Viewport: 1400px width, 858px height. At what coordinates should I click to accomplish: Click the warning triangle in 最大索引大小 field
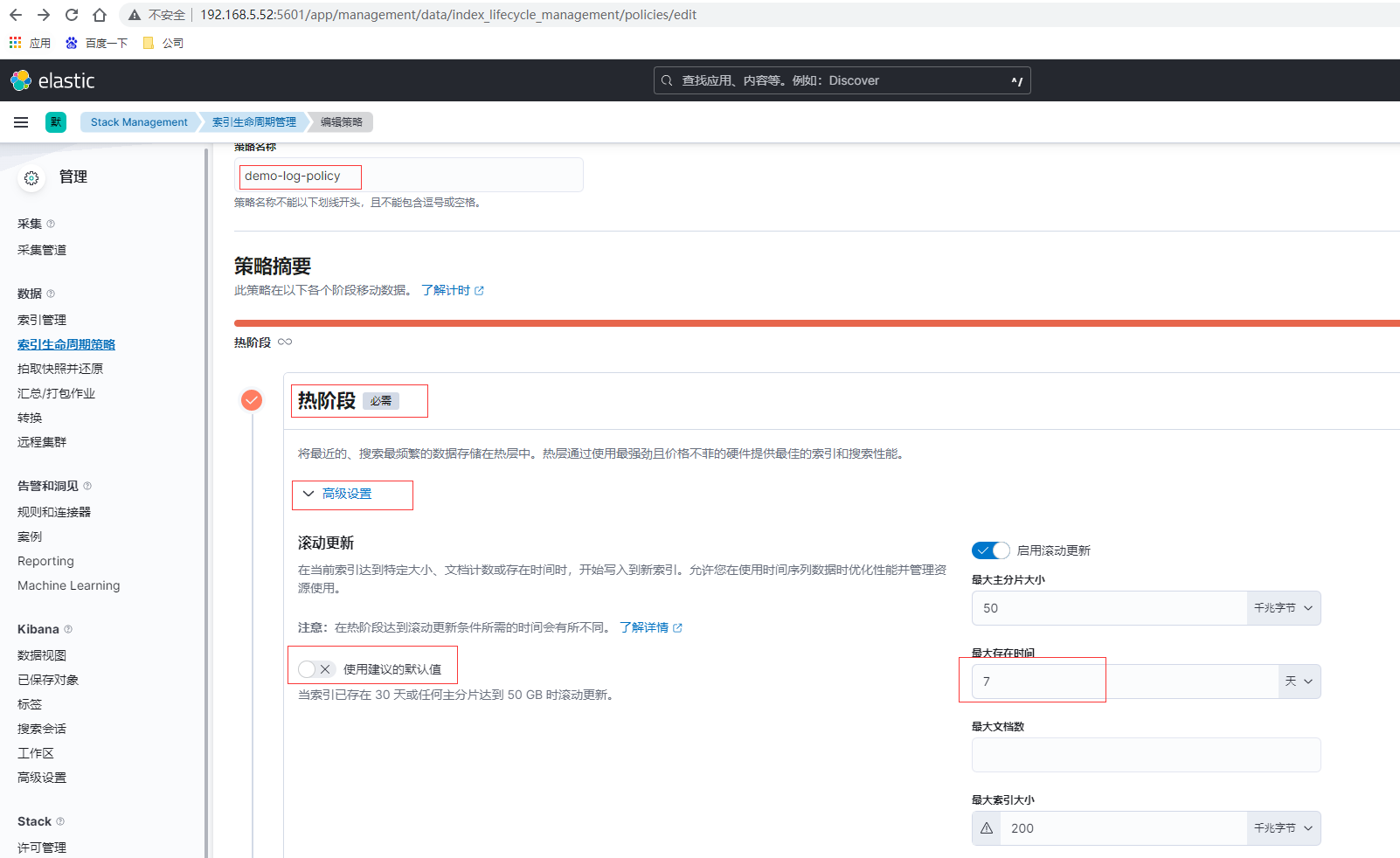987,828
